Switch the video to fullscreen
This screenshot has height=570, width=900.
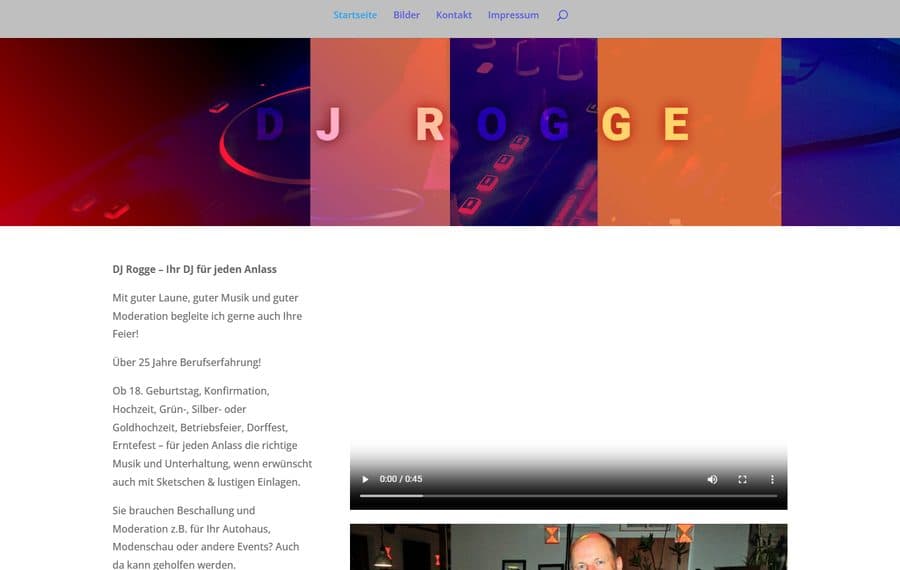pos(742,479)
